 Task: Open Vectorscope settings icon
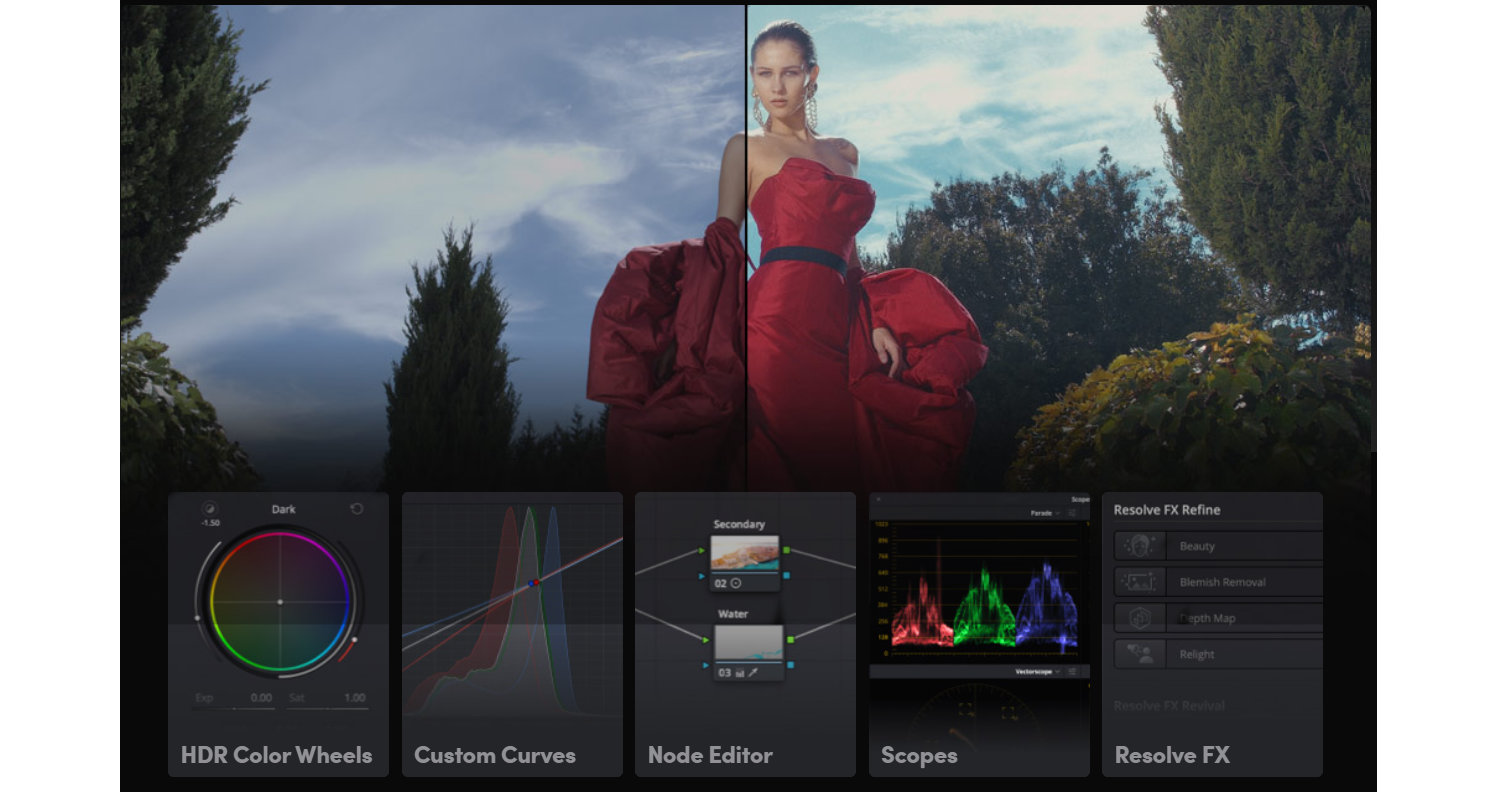click(x=1072, y=672)
